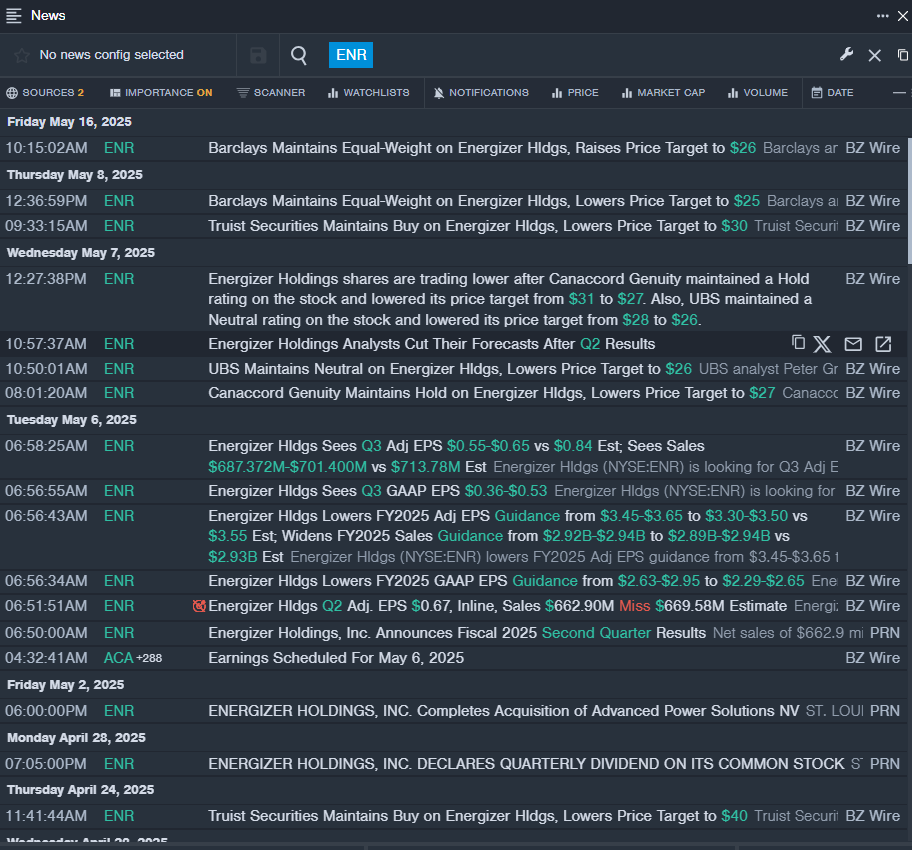Email the Analysts Cut Forecasts story
The height and width of the screenshot is (850, 912).
pos(853,344)
